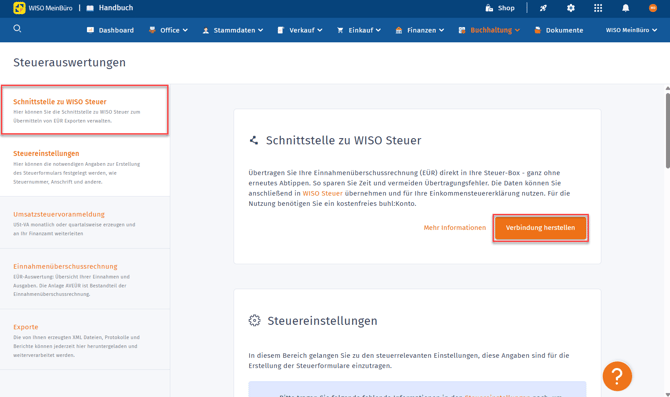
Task: Click the Shop link text
Action: coord(506,8)
